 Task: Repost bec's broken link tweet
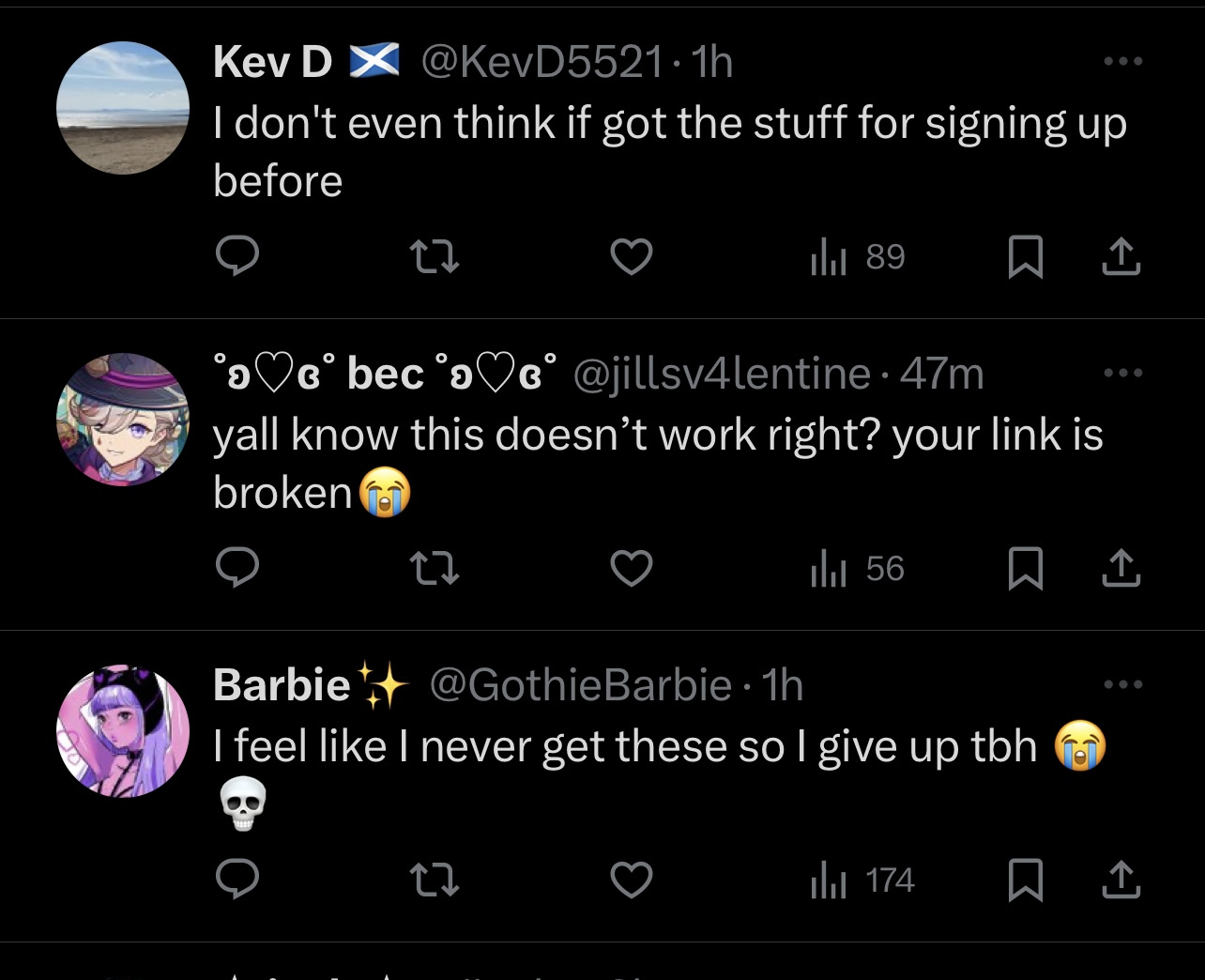point(435,567)
